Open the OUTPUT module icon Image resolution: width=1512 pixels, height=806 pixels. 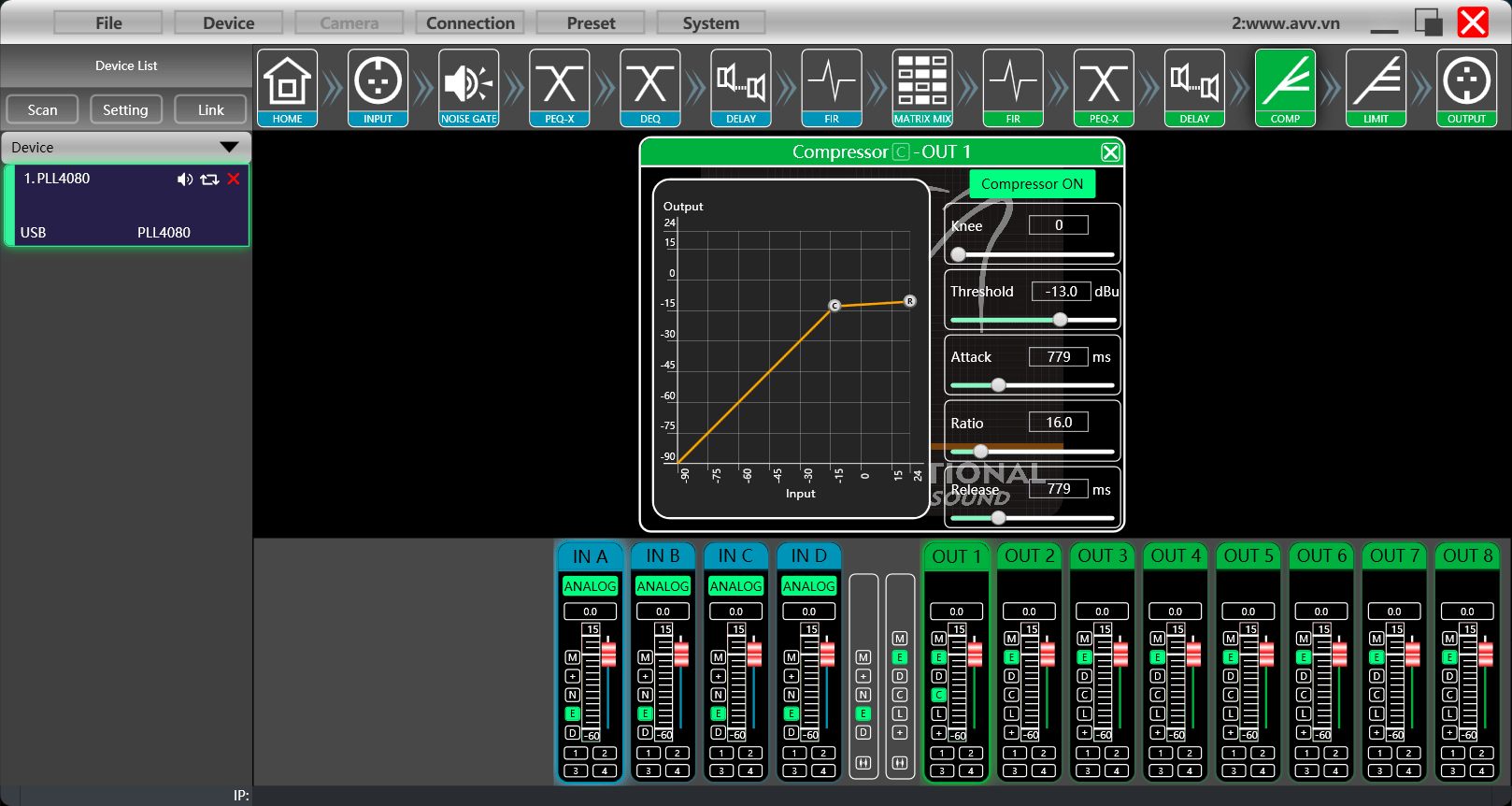[1466, 88]
